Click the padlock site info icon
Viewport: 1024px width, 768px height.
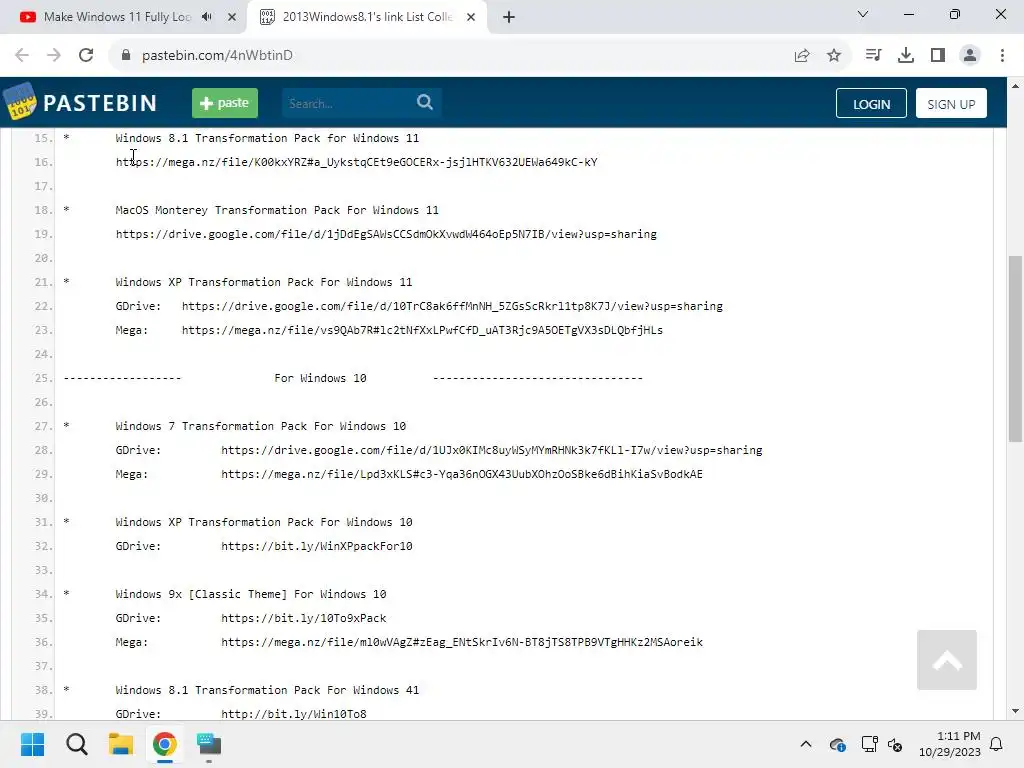[126, 56]
